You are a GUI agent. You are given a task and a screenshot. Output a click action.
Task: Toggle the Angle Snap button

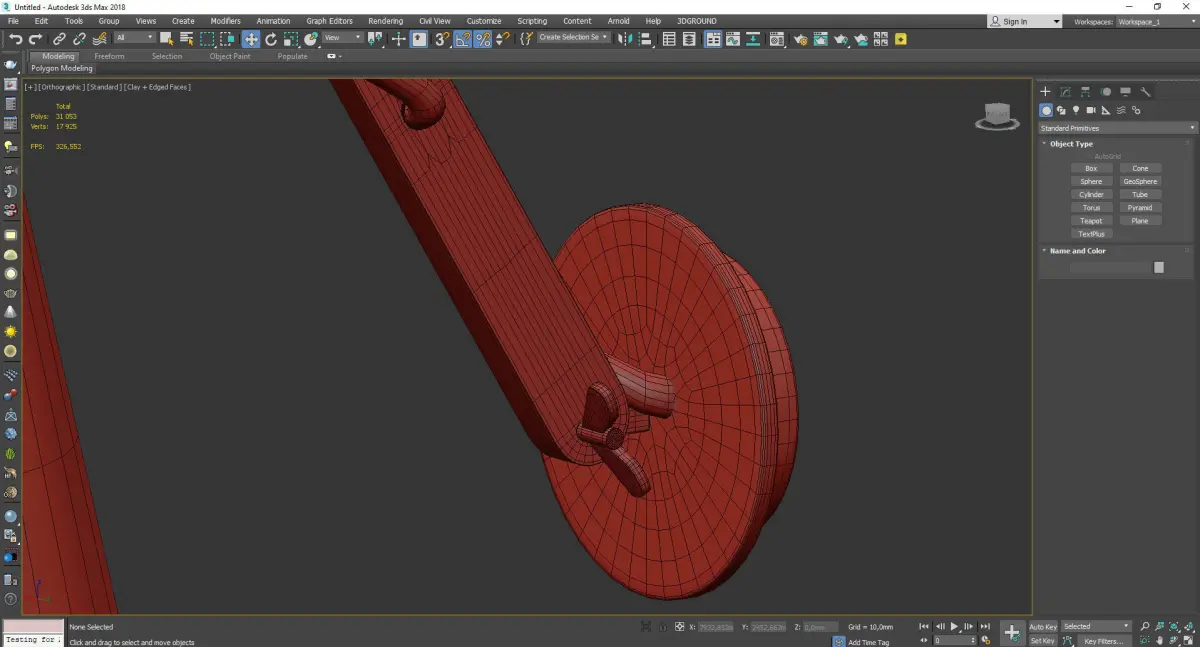[x=463, y=39]
